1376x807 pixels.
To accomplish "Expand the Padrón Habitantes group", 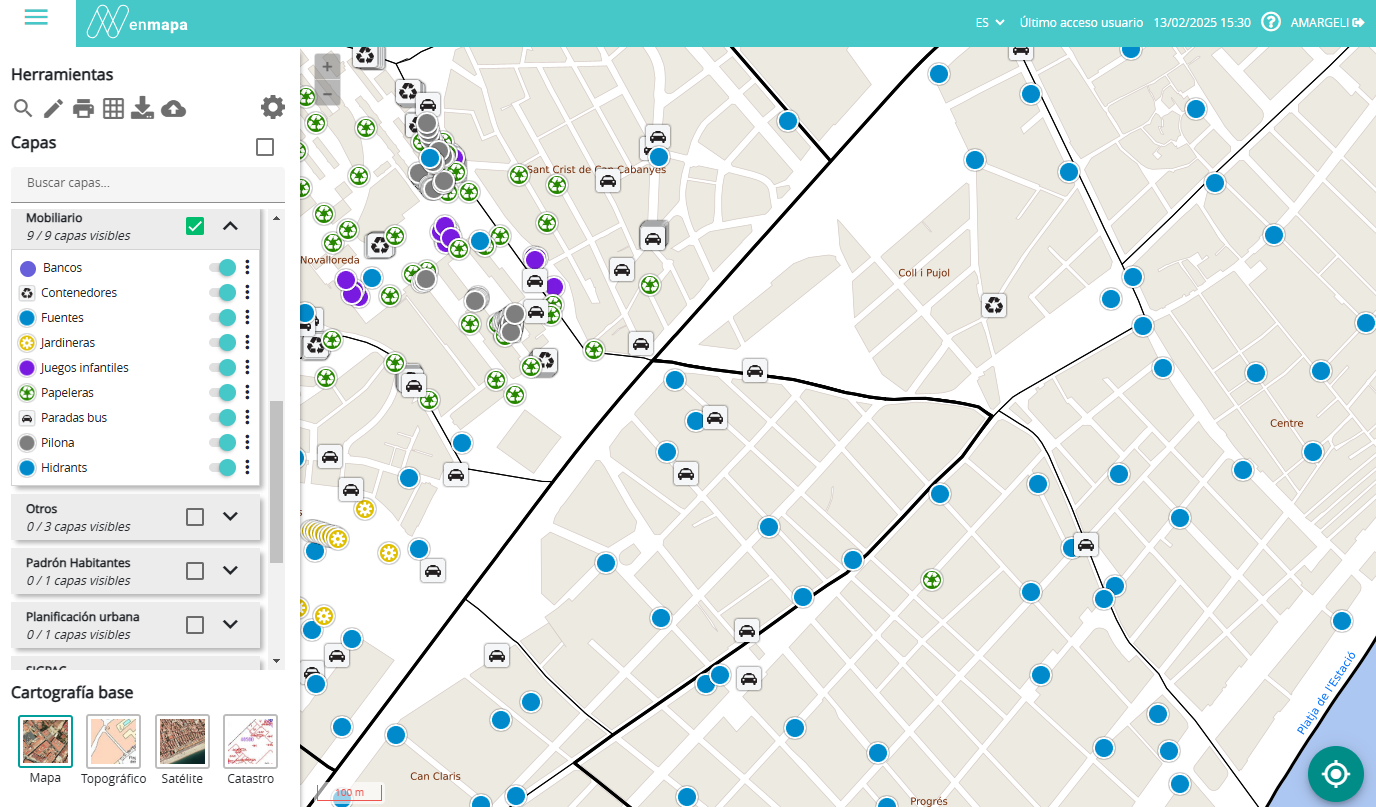I will point(230,571).
